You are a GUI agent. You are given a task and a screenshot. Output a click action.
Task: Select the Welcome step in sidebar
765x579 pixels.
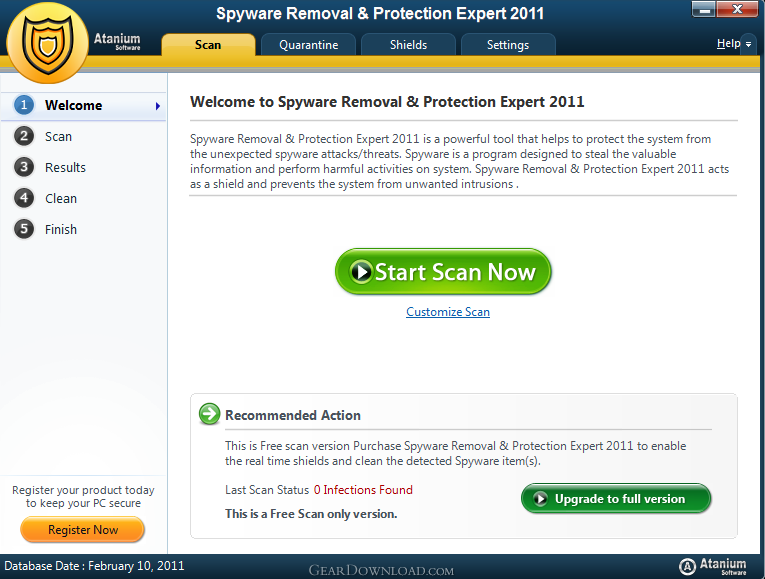pyautogui.click(x=83, y=105)
